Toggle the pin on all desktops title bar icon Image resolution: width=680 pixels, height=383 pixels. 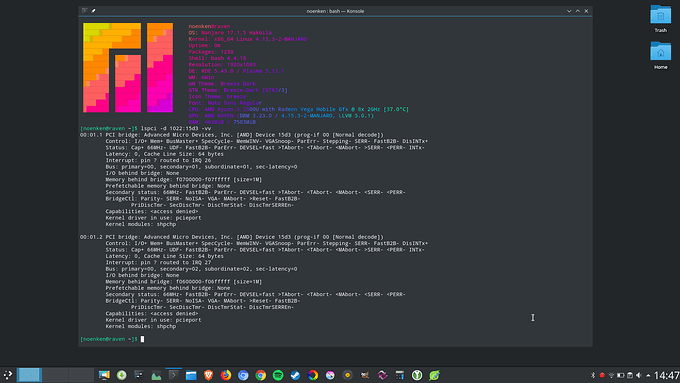coord(93,11)
